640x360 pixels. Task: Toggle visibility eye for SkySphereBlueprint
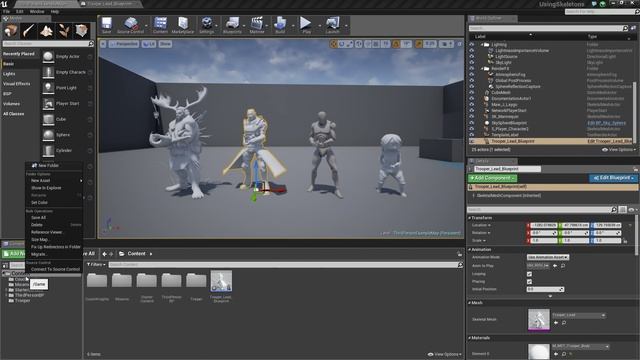tap(472, 123)
